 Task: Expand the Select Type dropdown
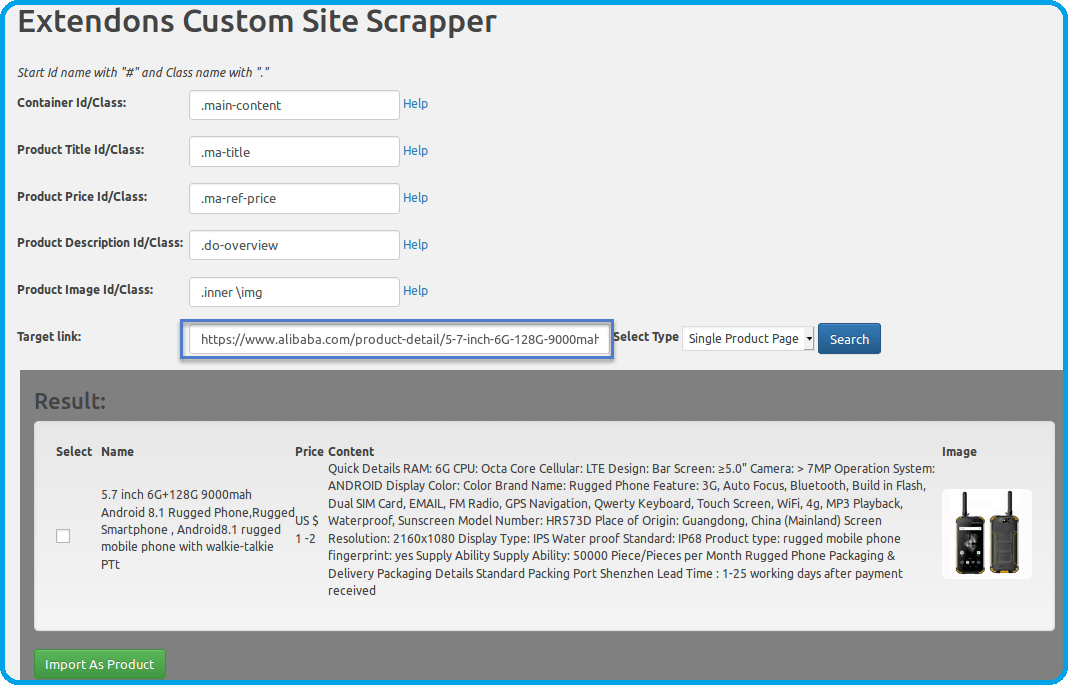(748, 339)
